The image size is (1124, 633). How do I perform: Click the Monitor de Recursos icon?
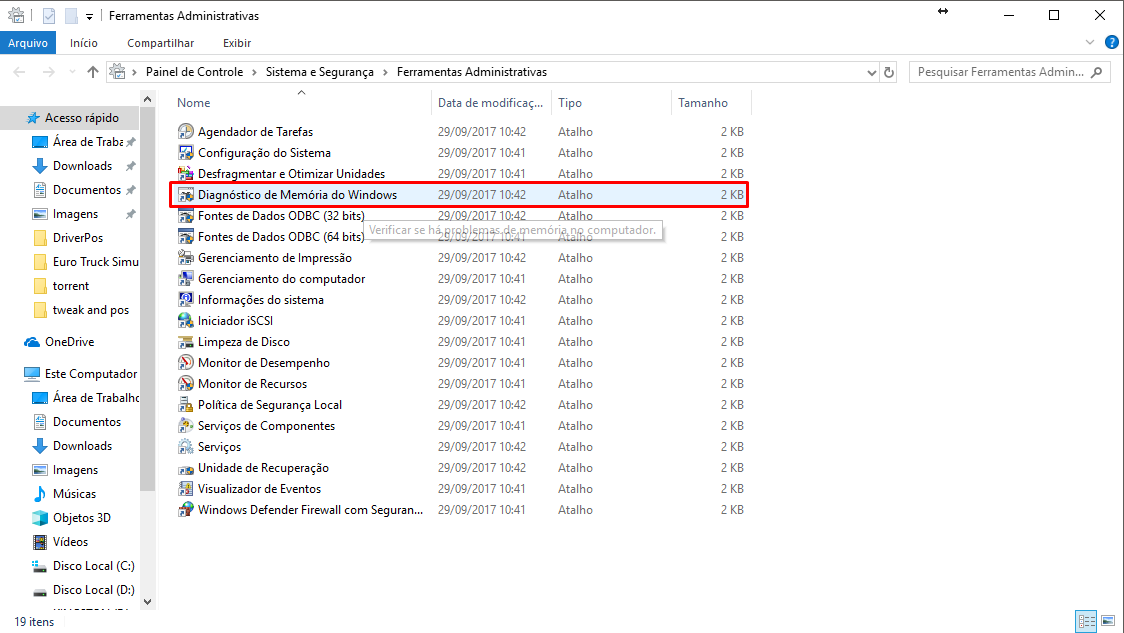point(186,384)
